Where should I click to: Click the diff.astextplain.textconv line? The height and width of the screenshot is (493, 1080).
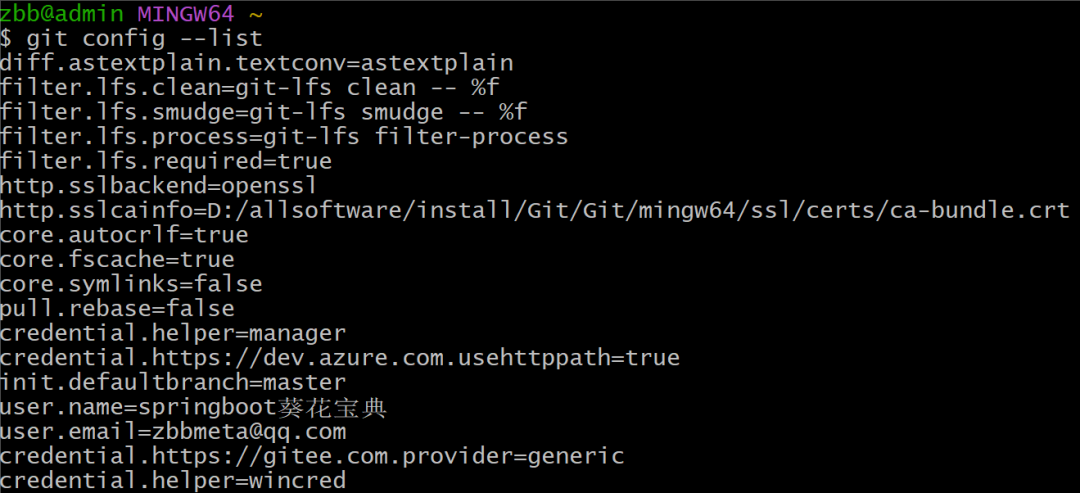[x=256, y=63]
